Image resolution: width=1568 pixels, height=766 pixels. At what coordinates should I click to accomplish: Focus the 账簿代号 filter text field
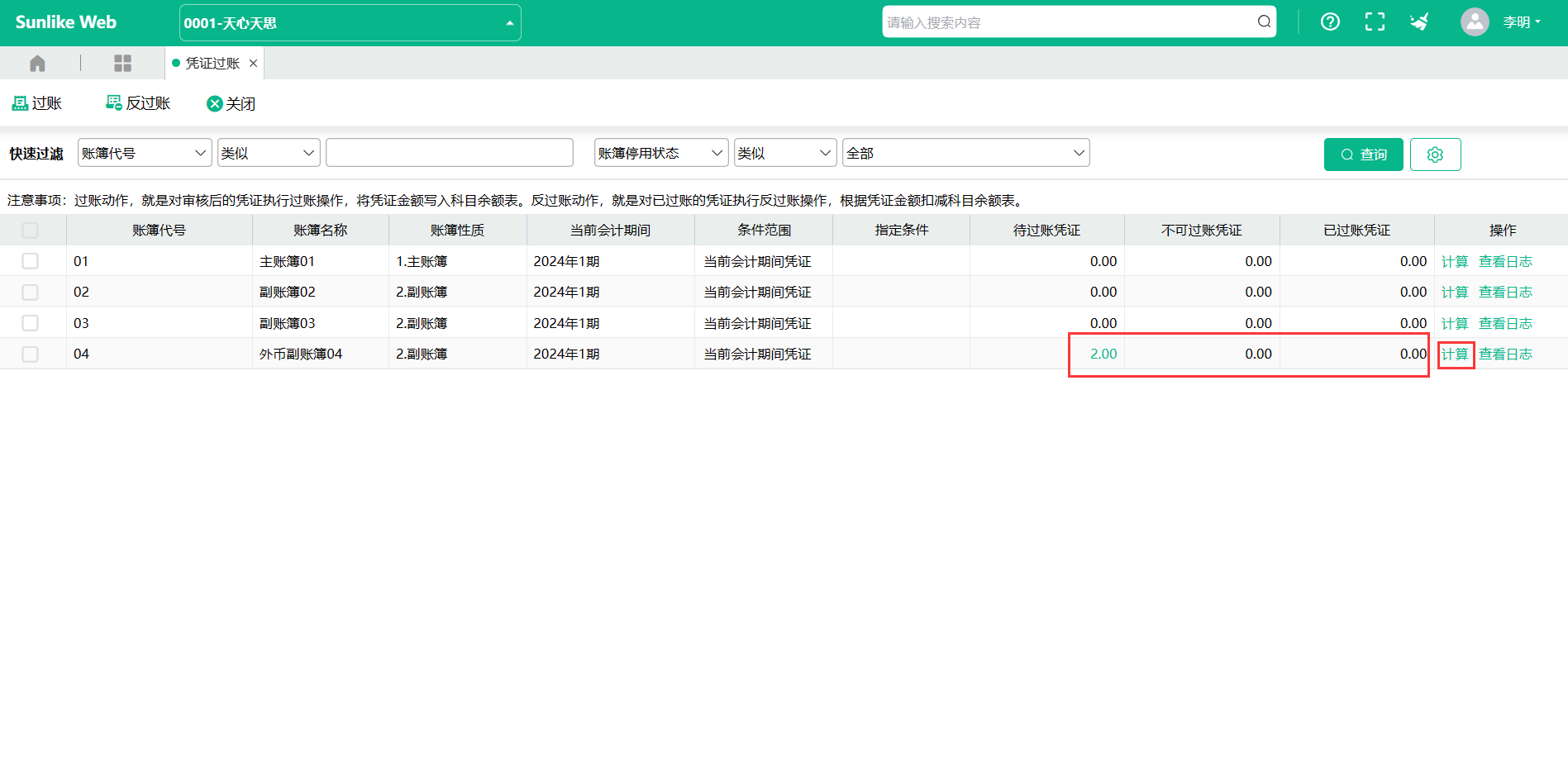(450, 153)
